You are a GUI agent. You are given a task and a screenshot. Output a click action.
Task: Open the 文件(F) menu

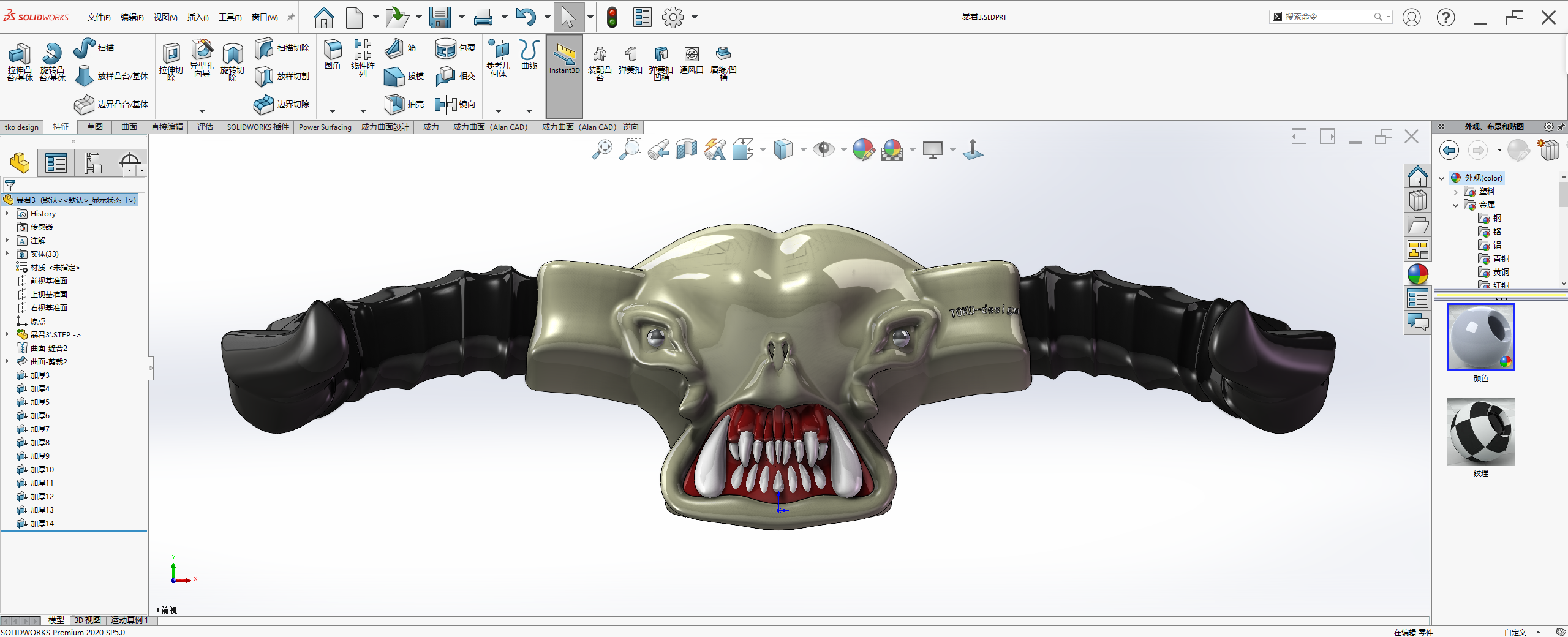point(99,17)
